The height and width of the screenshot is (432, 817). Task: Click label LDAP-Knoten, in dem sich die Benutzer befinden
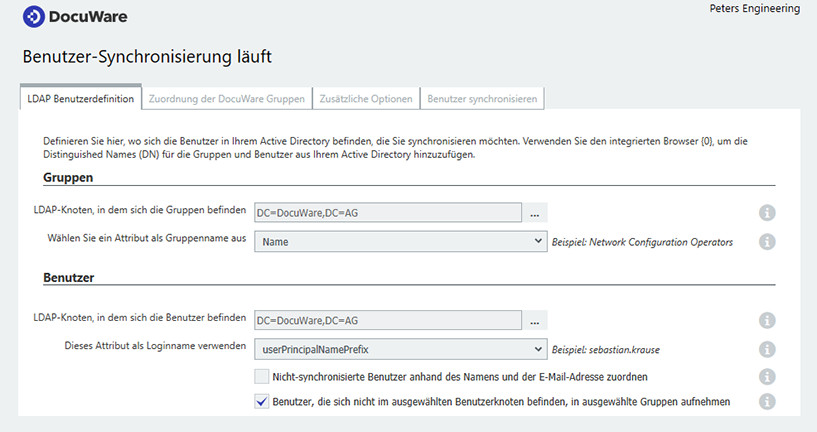pos(140,317)
